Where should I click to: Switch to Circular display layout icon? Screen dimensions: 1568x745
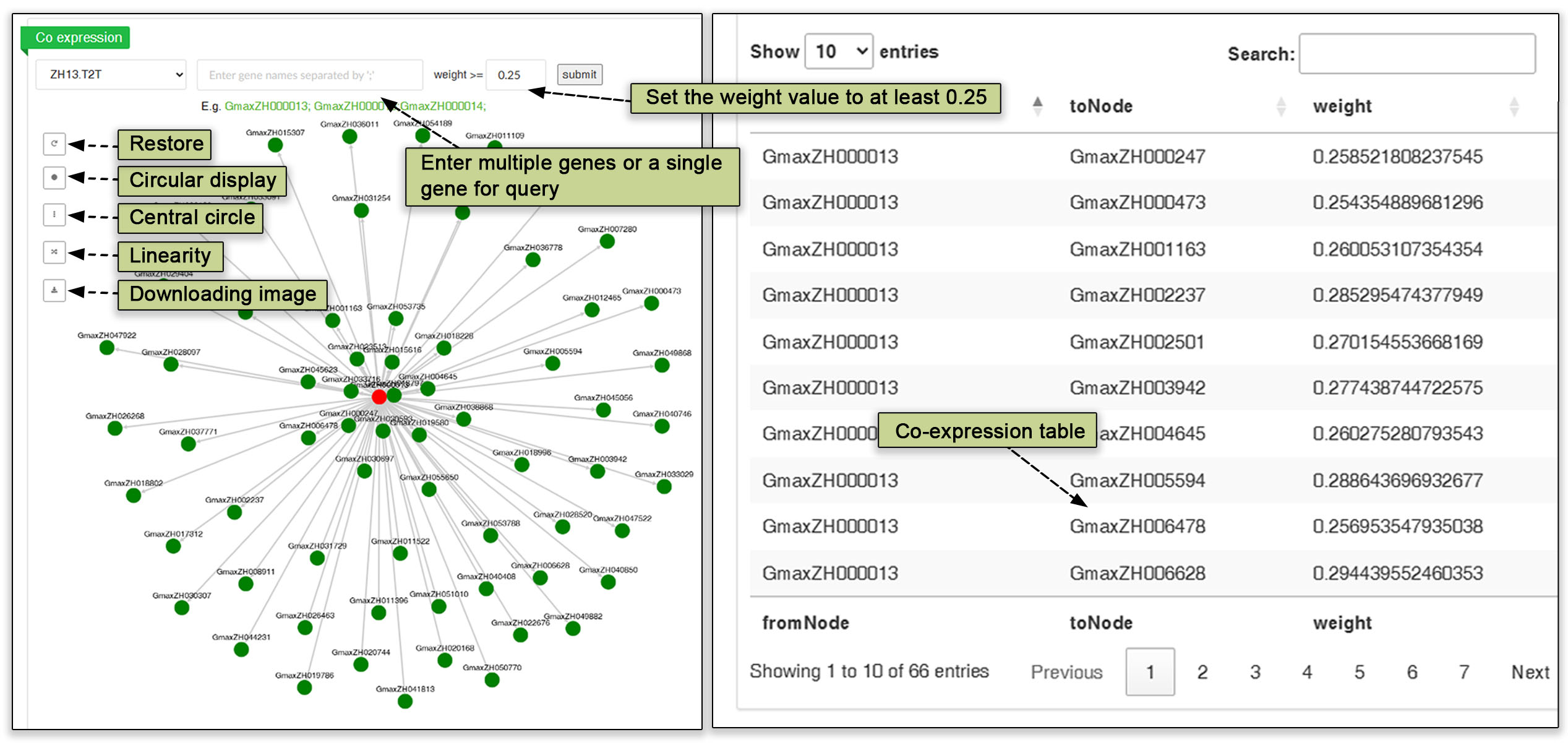tap(54, 178)
